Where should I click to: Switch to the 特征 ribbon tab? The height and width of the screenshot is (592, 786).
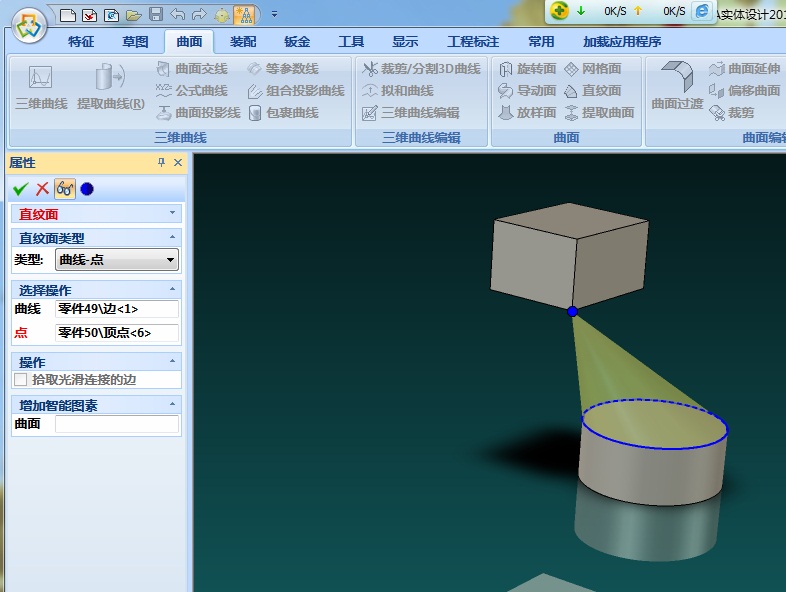(x=81, y=42)
